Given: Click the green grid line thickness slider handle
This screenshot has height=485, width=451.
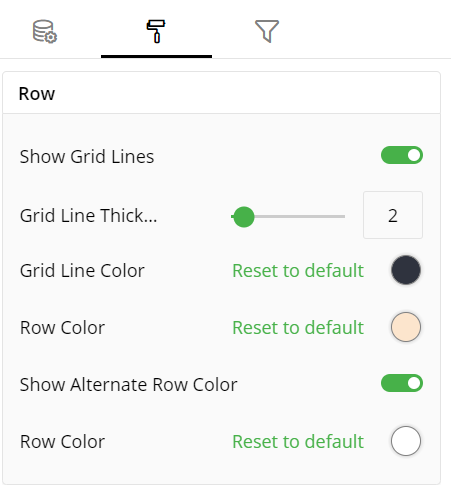Looking at the screenshot, I should click(244, 217).
